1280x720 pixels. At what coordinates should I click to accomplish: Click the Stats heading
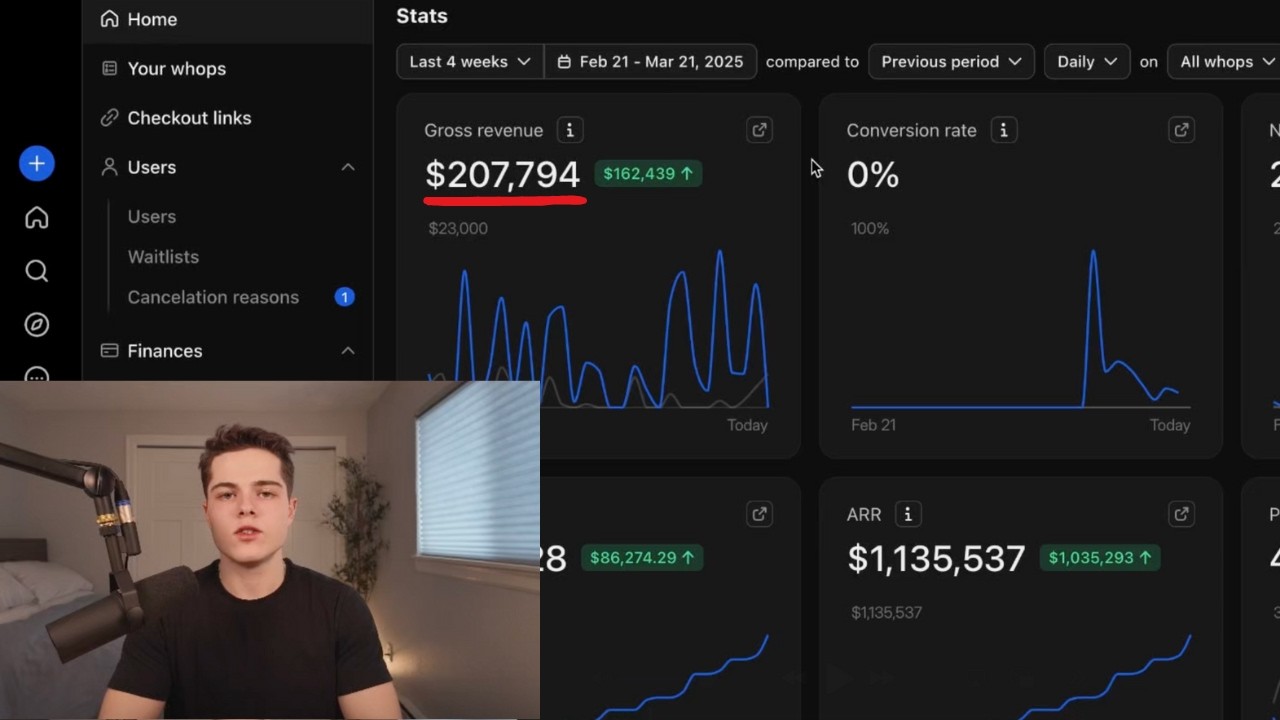[x=422, y=16]
